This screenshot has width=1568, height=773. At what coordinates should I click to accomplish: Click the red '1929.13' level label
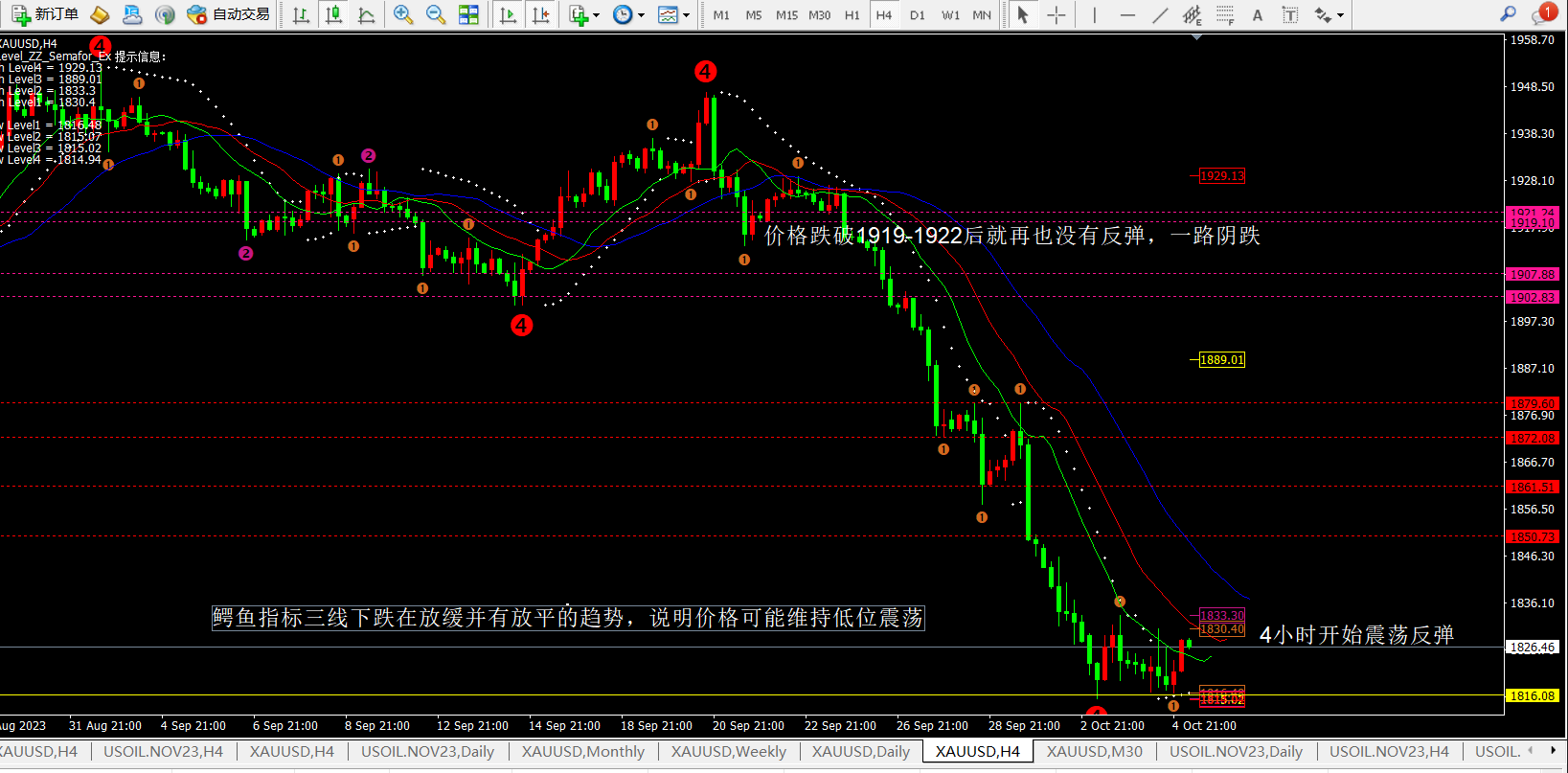(x=1222, y=176)
